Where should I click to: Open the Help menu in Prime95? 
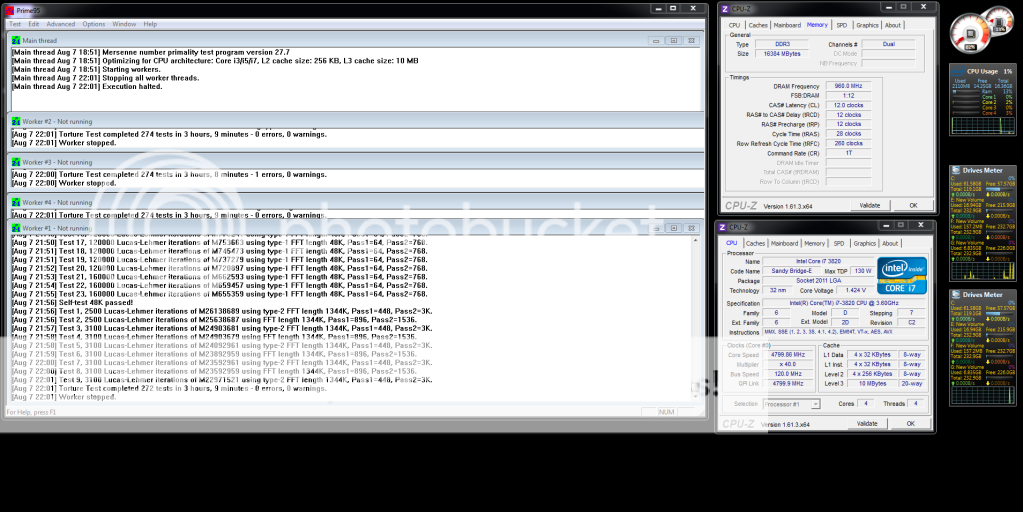pyautogui.click(x=150, y=24)
